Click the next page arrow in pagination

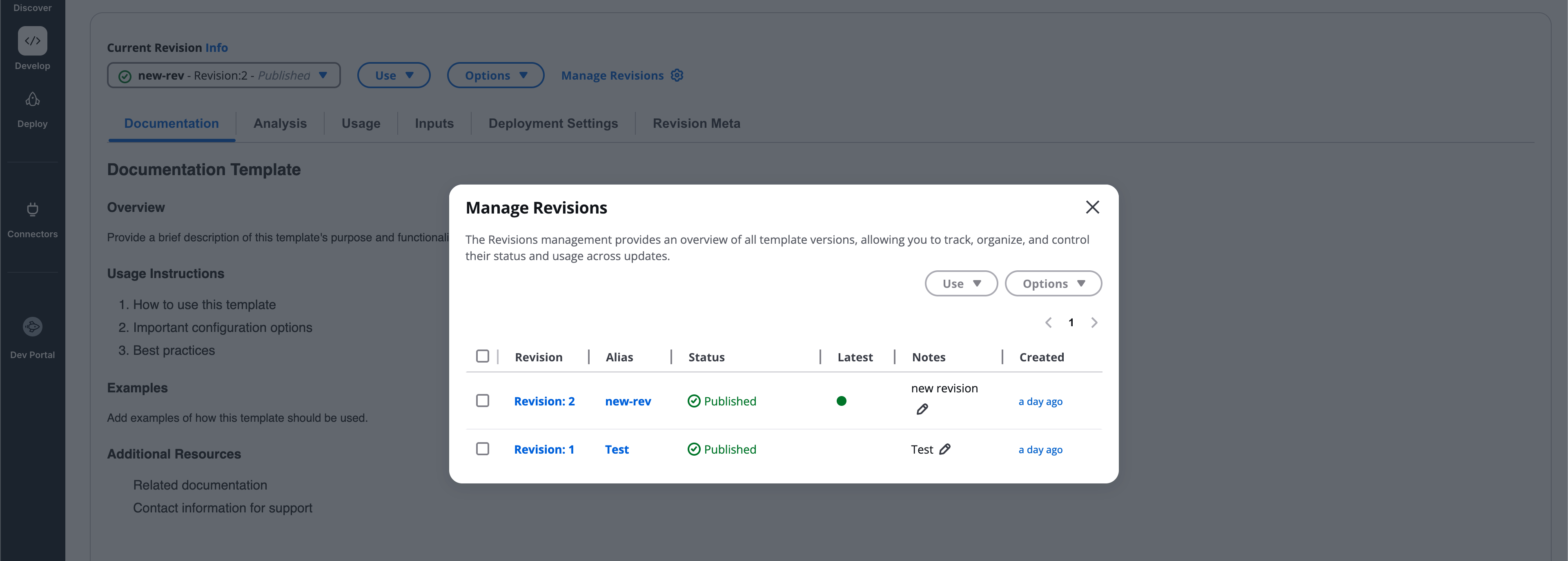click(x=1094, y=323)
